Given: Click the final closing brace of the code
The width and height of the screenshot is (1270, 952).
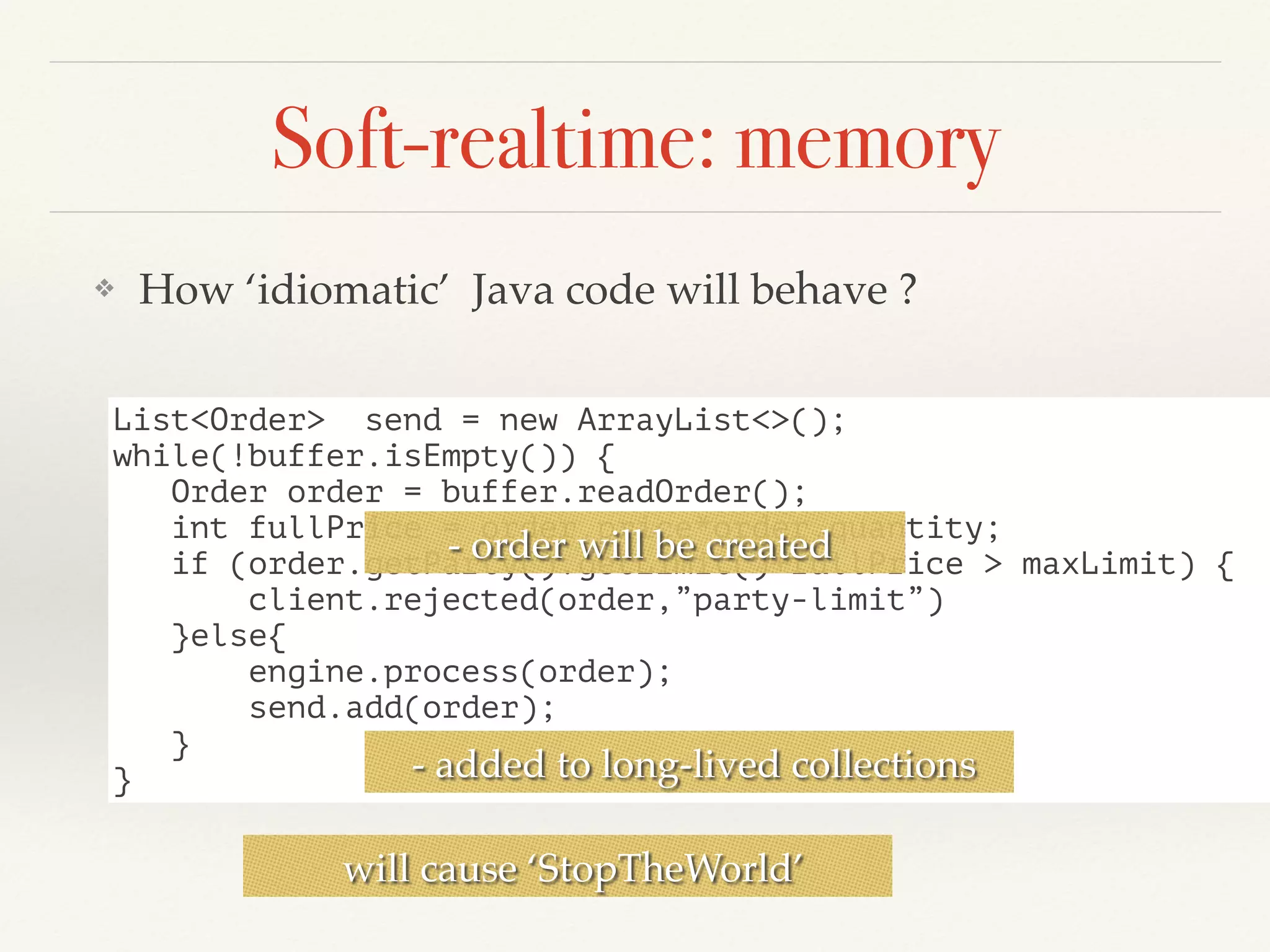Looking at the screenshot, I should pyautogui.click(x=122, y=781).
